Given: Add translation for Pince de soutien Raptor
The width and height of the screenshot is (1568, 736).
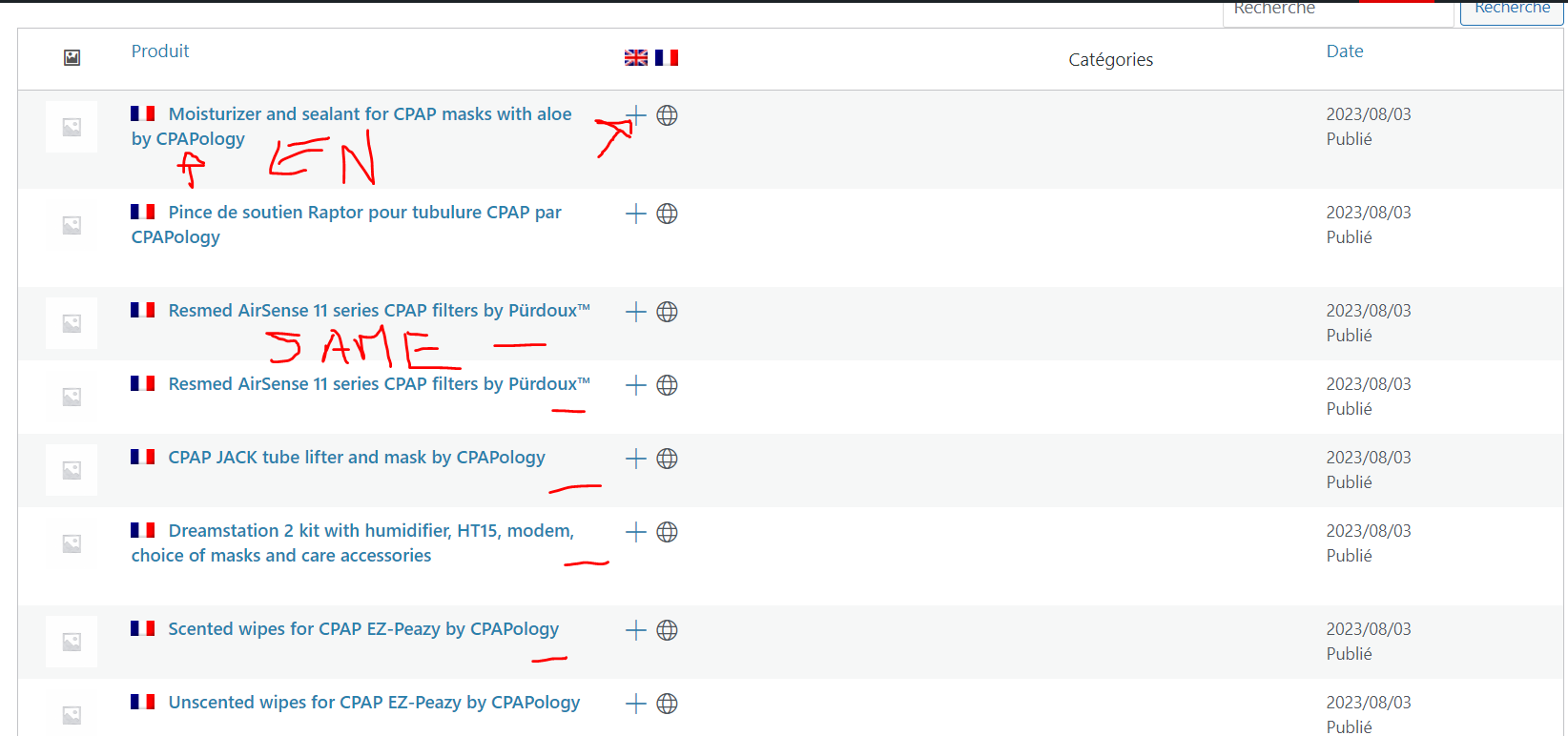Looking at the screenshot, I should coord(636,214).
